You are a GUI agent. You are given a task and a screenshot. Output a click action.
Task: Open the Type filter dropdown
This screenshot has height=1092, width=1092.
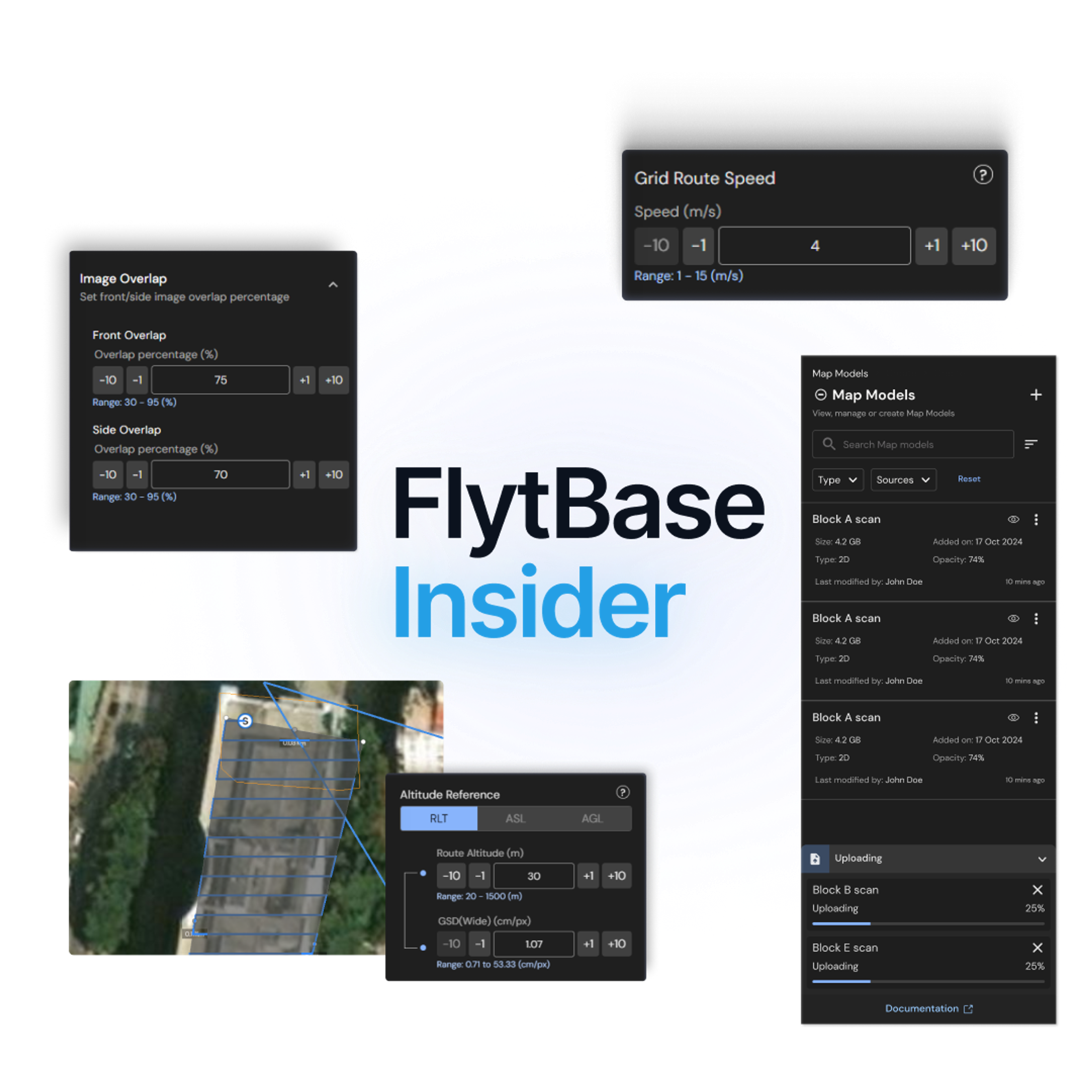[837, 480]
